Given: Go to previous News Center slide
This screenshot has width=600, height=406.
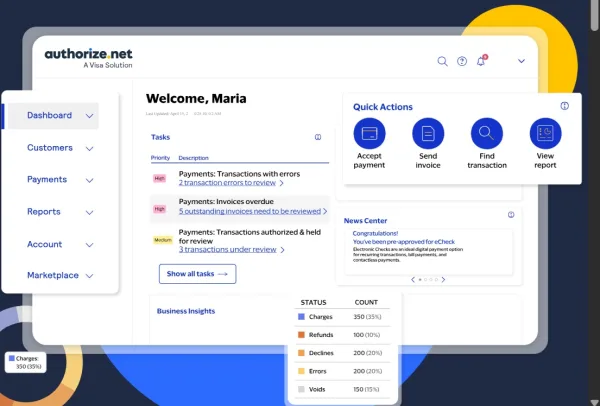Looking at the screenshot, I should click(x=412, y=280).
